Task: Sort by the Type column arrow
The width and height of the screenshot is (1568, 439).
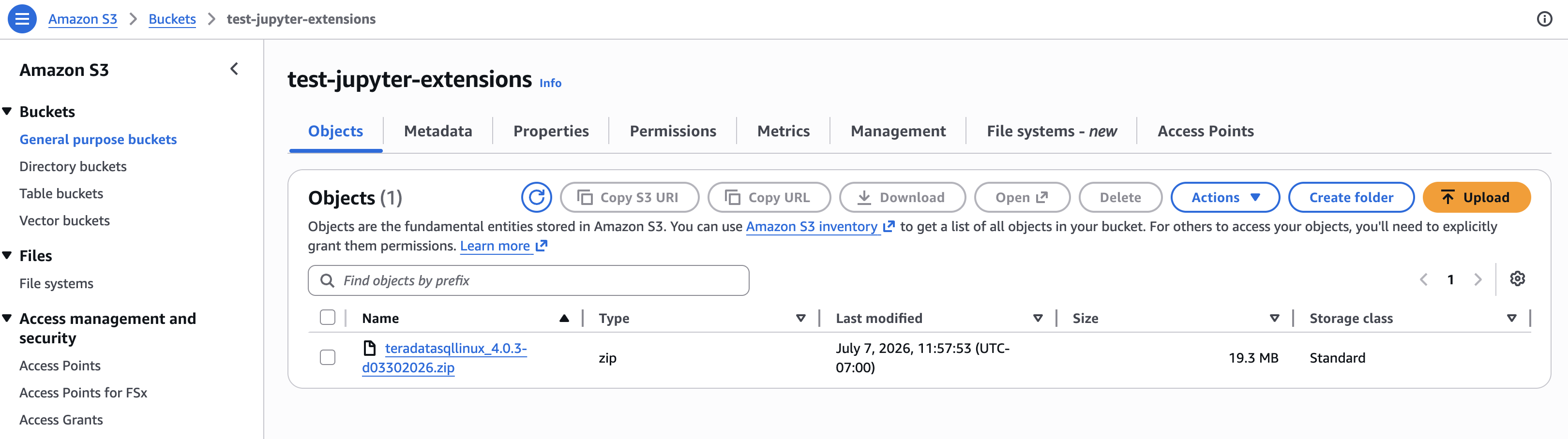Action: point(801,318)
